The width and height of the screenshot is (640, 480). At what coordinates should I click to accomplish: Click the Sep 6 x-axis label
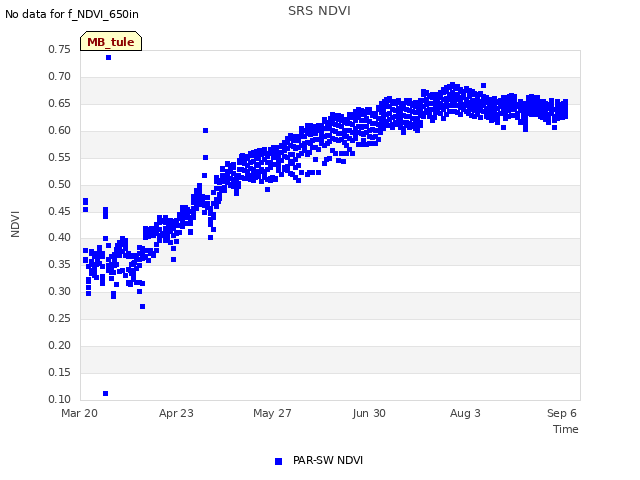[562, 413]
